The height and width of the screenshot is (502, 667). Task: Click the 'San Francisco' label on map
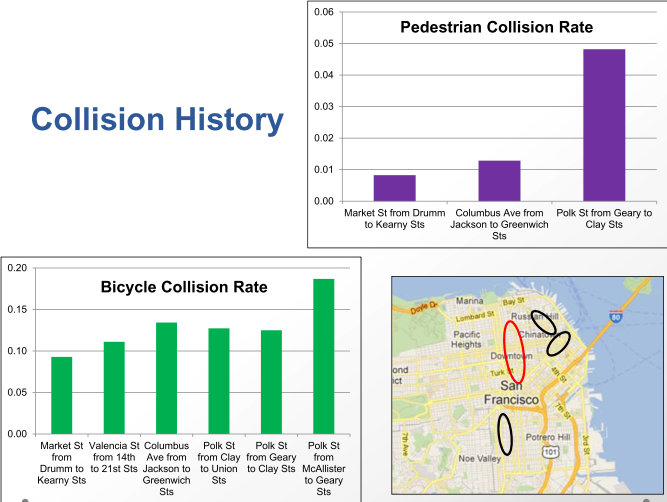coord(513,392)
